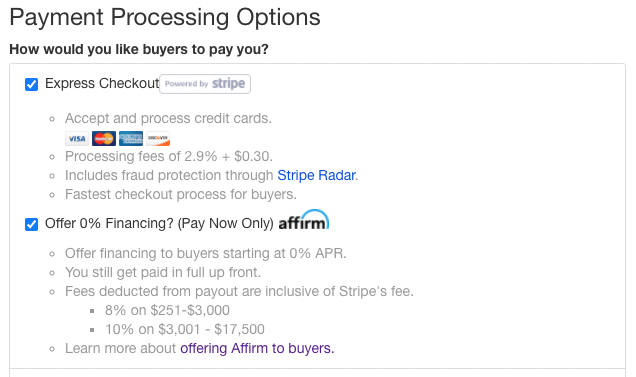This screenshot has width=636, height=377.
Task: Click the American Express card icon
Action: tap(131, 139)
